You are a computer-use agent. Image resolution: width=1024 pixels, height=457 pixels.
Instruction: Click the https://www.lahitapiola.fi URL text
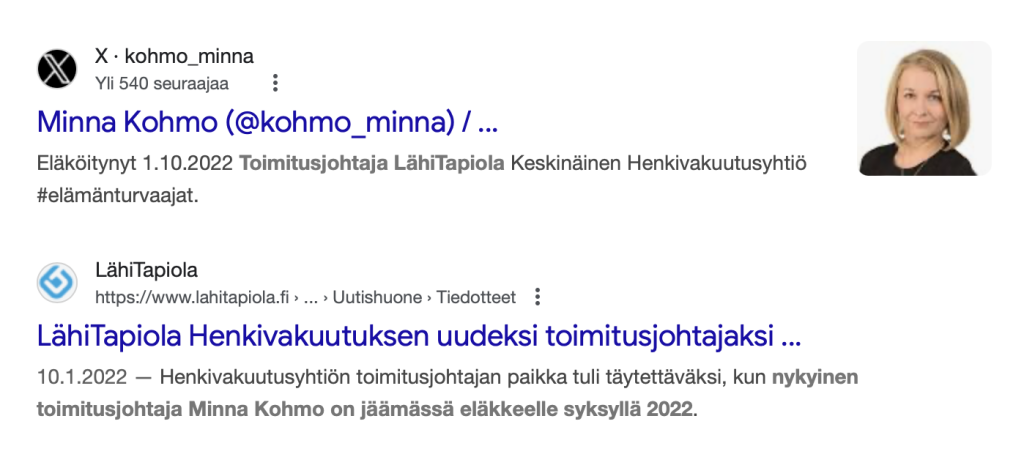(x=192, y=298)
